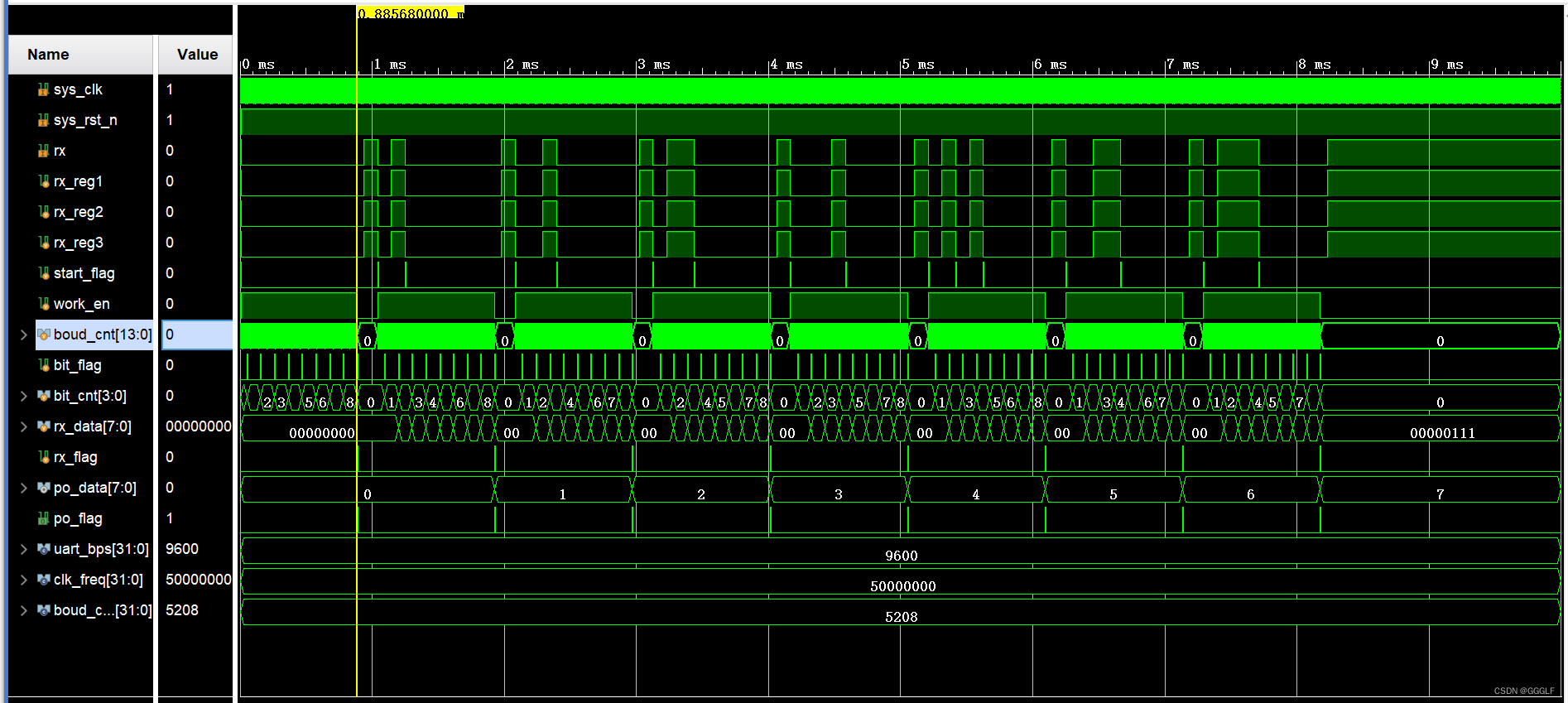Image resolution: width=1568 pixels, height=703 pixels.
Task: Select the bit_flag signal row
Action: (x=77, y=365)
